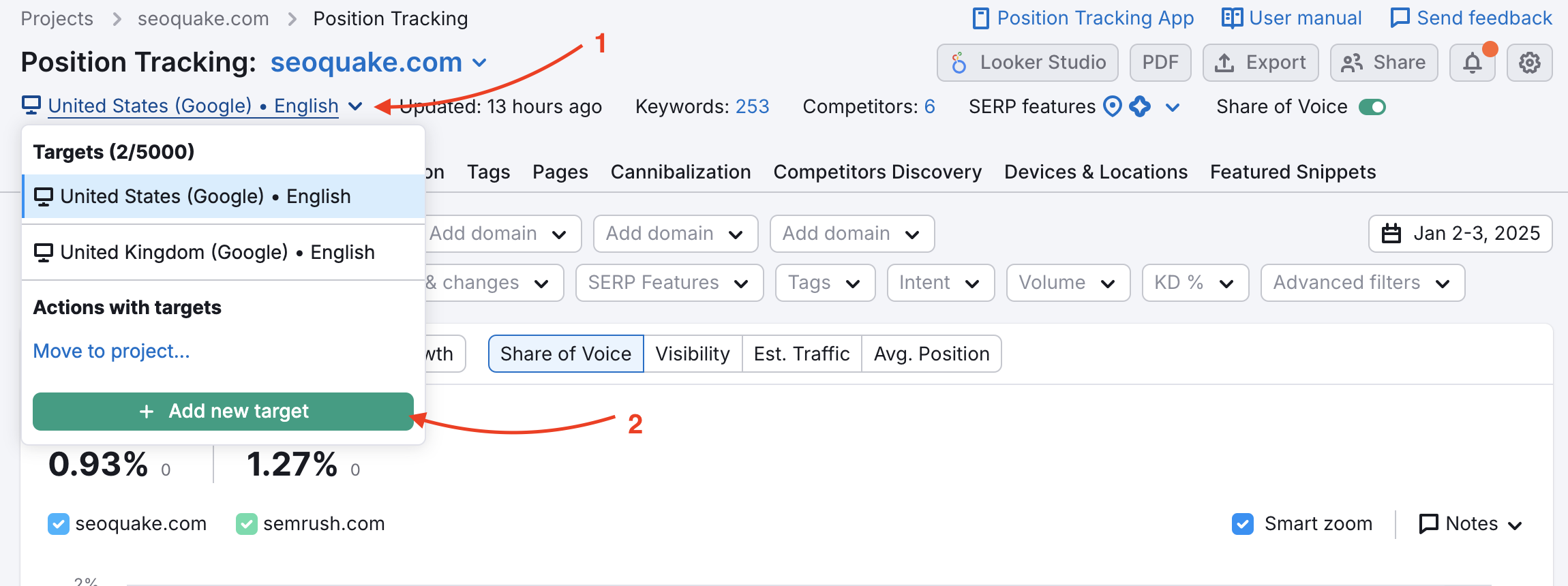Open notifications bell icon
Viewport: 1568px width, 586px height.
pyautogui.click(x=1472, y=63)
